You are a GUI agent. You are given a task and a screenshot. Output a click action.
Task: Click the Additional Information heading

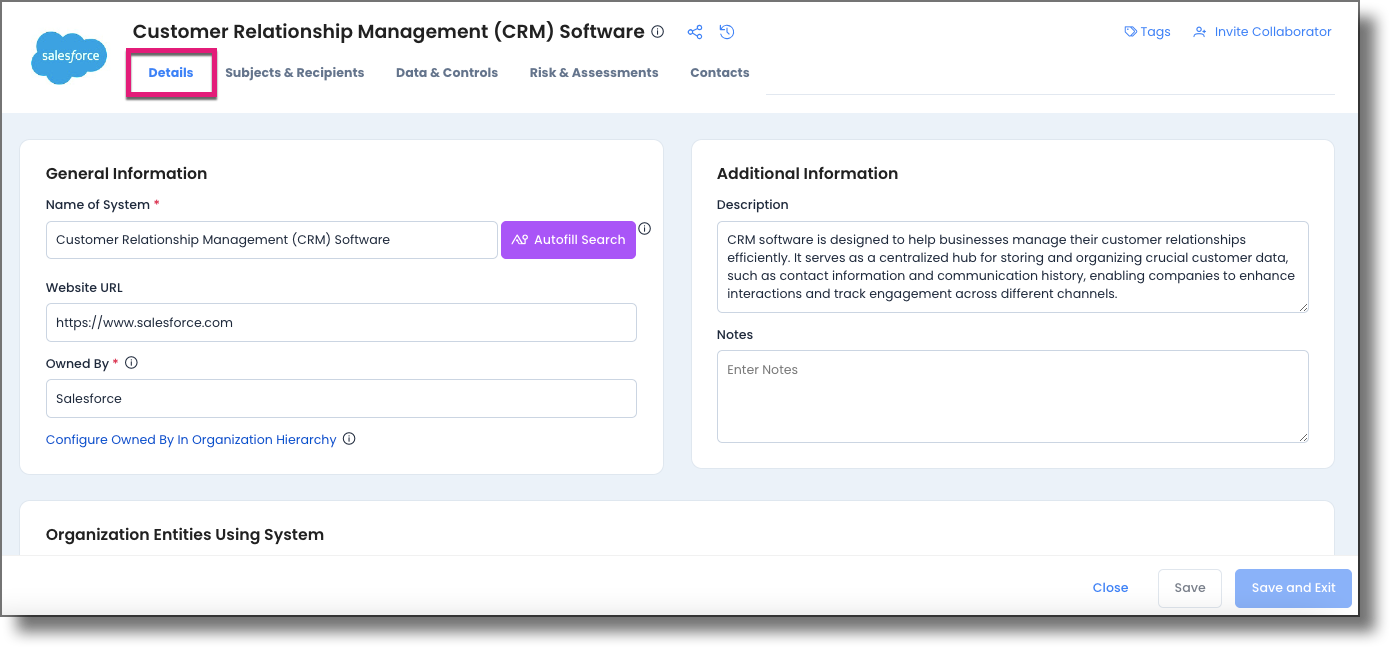point(807,173)
